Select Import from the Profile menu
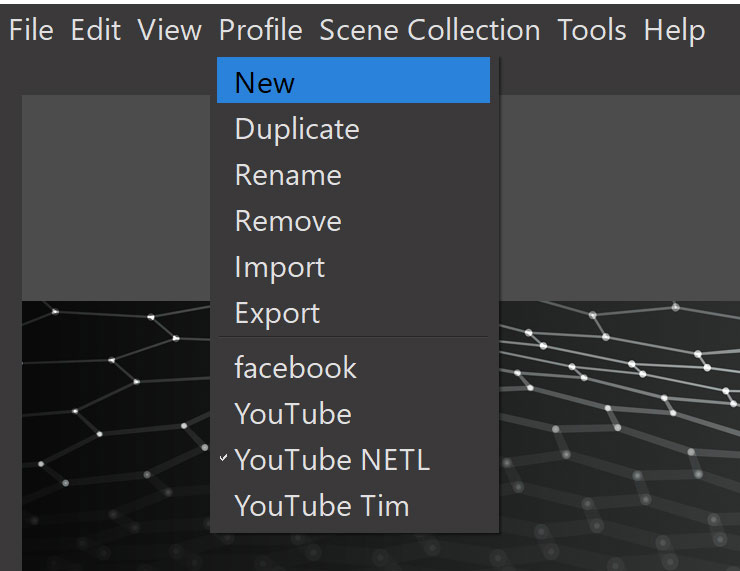The height and width of the screenshot is (571, 740). [279, 267]
